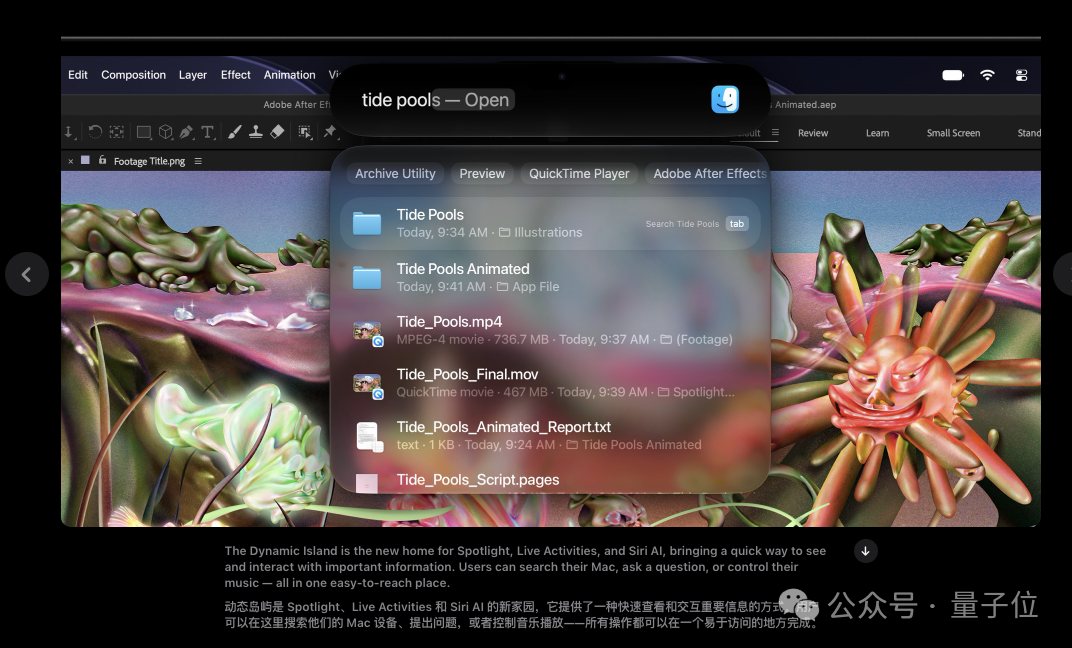The height and width of the screenshot is (648, 1072).
Task: Open the Animation menu
Action: [290, 75]
